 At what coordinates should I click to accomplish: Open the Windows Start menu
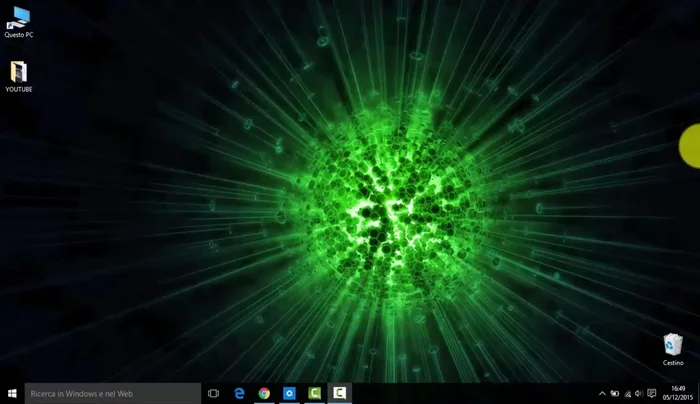(12, 394)
